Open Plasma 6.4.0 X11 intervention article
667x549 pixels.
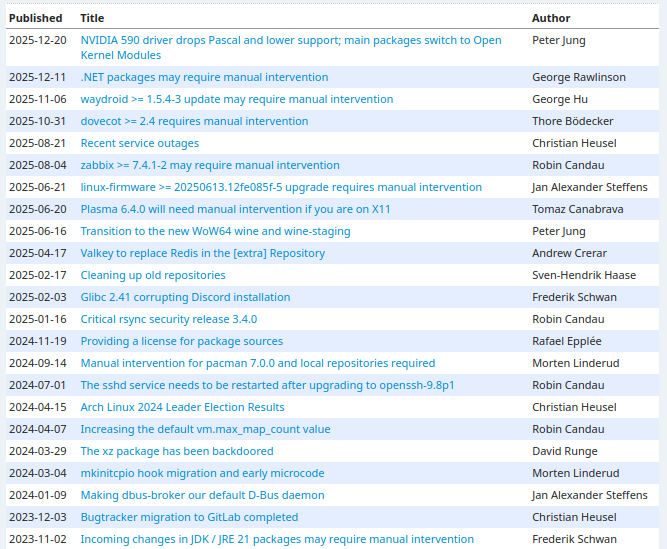[x=235, y=209]
